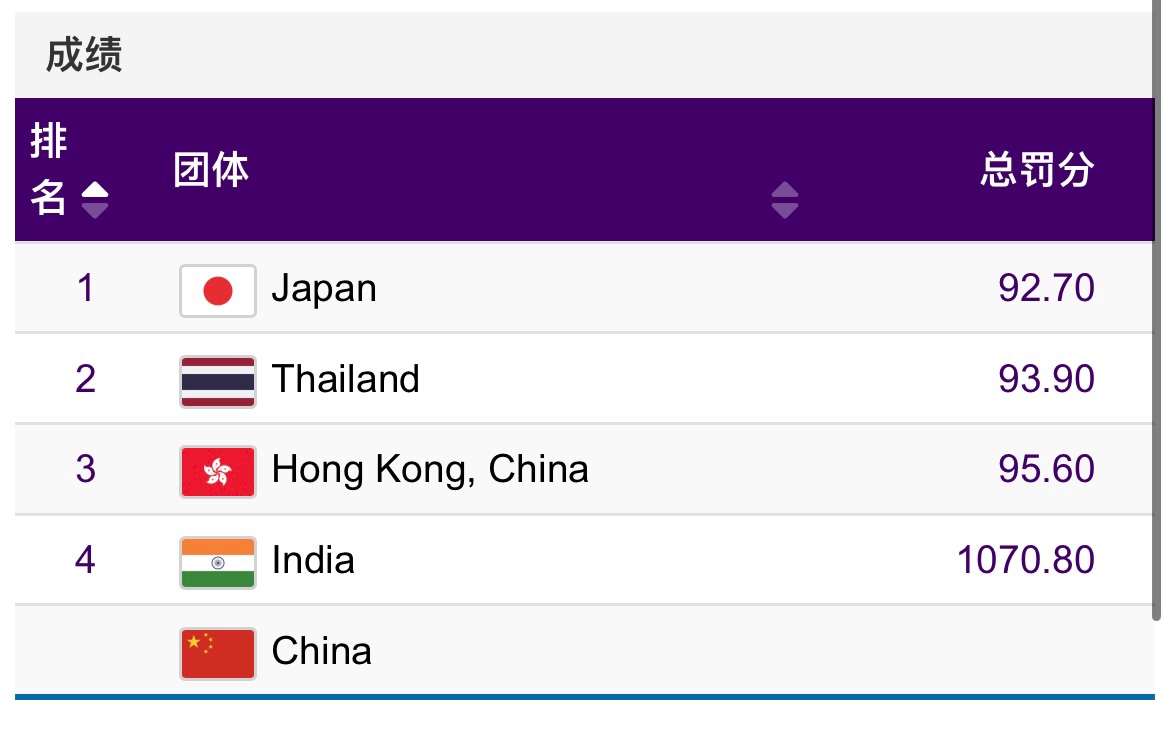
Task: Sort teams using the 团体 column arrows
Action: click(x=784, y=199)
